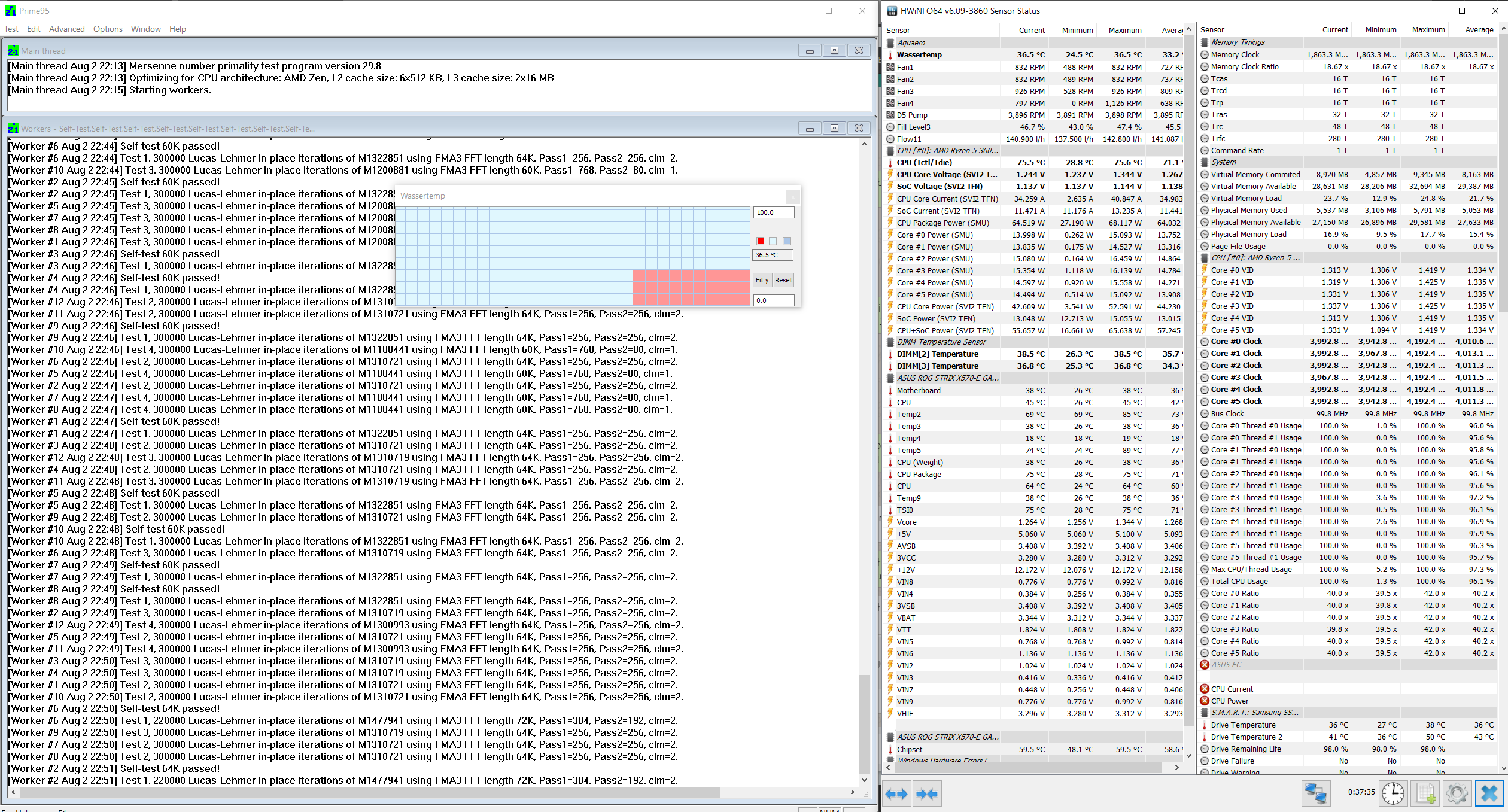The height and width of the screenshot is (812, 1508).
Task: Collapse the DIMM Temperature Sensor group
Action: [941, 342]
